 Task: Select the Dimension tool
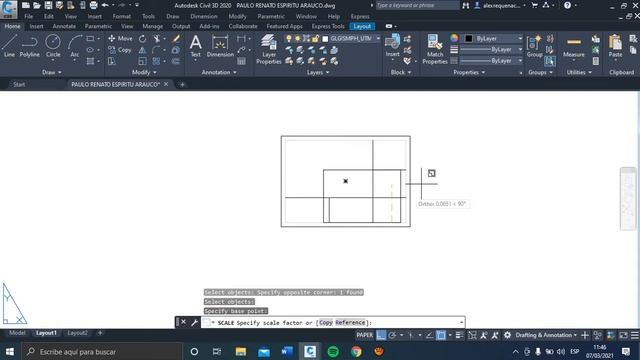point(220,46)
